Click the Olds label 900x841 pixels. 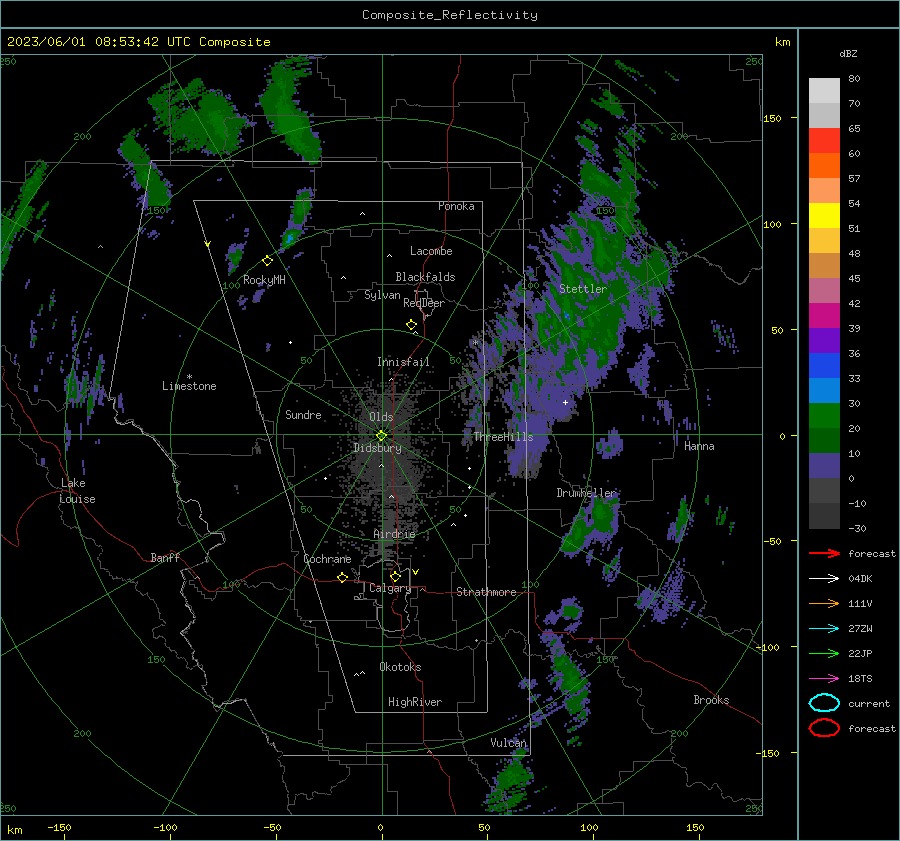(x=381, y=417)
